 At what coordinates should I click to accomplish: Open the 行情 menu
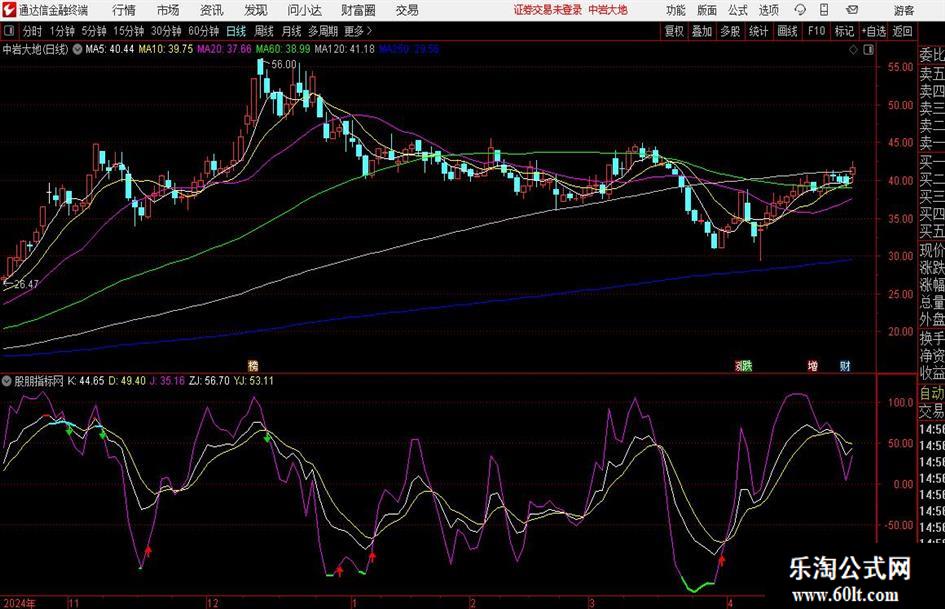click(124, 10)
